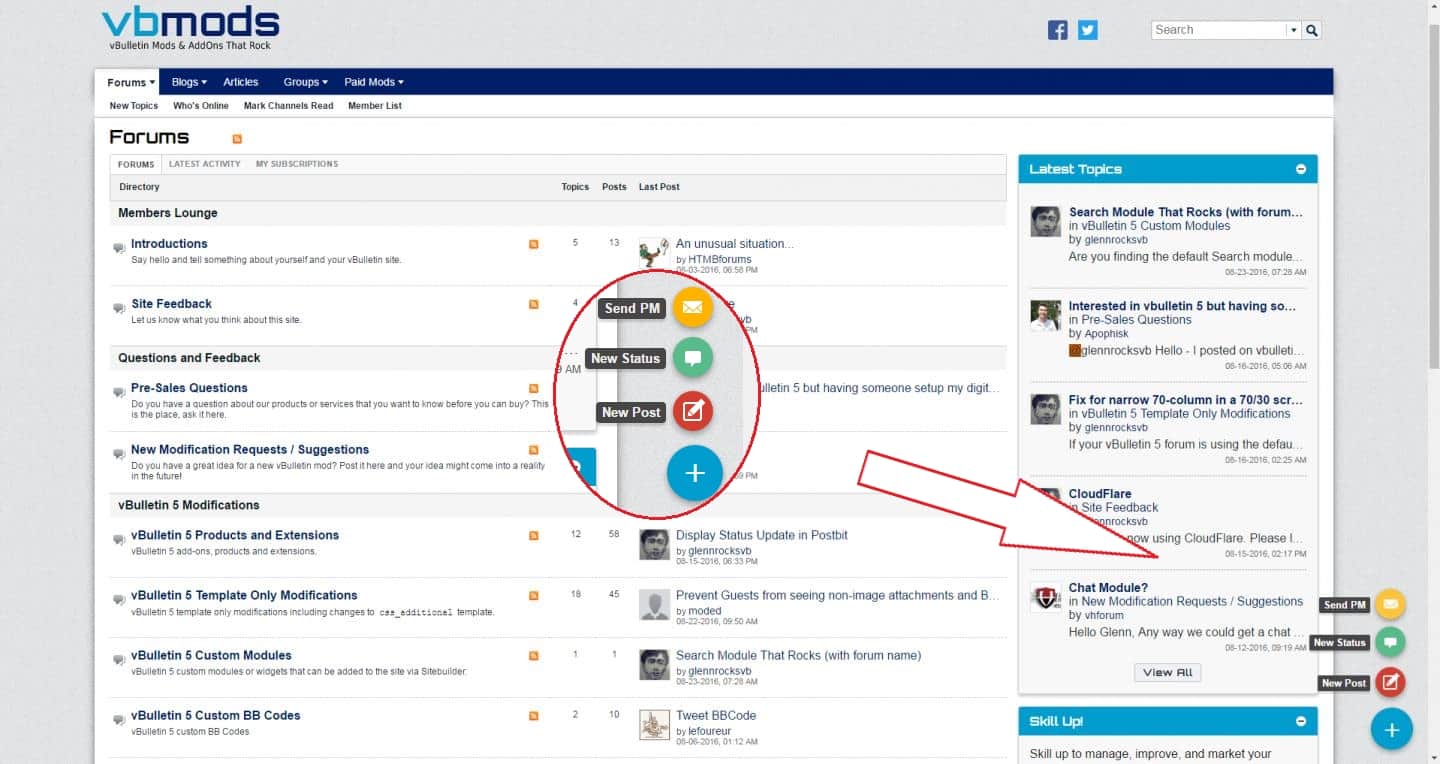Image resolution: width=1440 pixels, height=764 pixels.
Task: Collapse the Skill Up! panel
Action: coord(1301,721)
